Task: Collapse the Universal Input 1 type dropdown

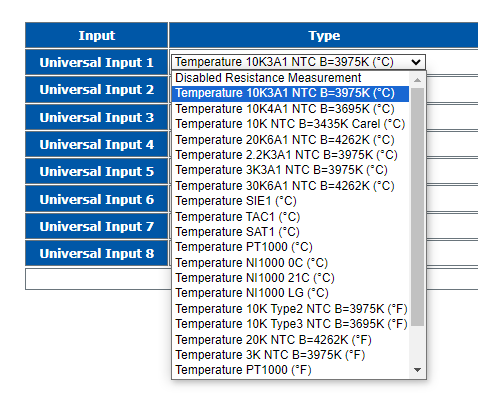Action: 299,62
